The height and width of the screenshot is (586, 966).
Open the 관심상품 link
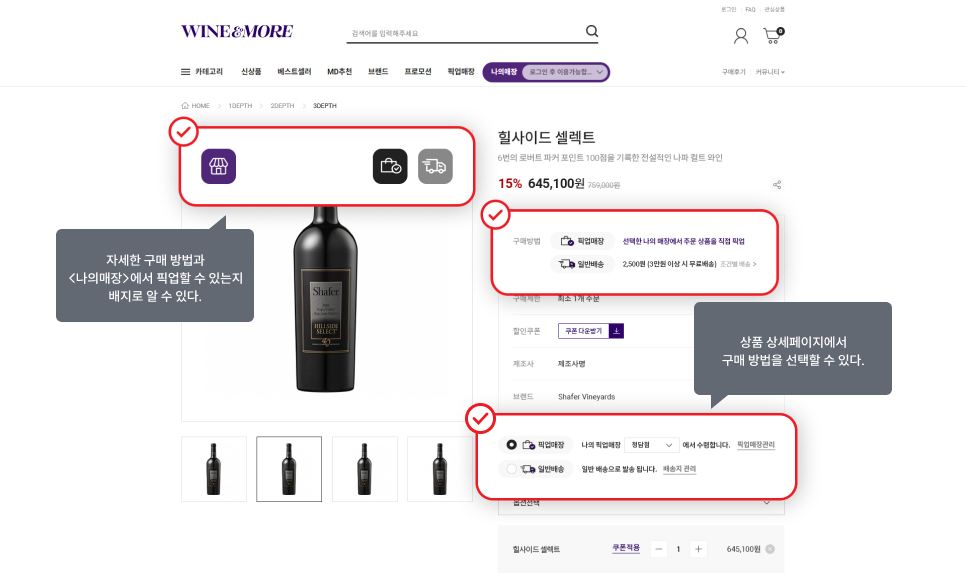774,10
